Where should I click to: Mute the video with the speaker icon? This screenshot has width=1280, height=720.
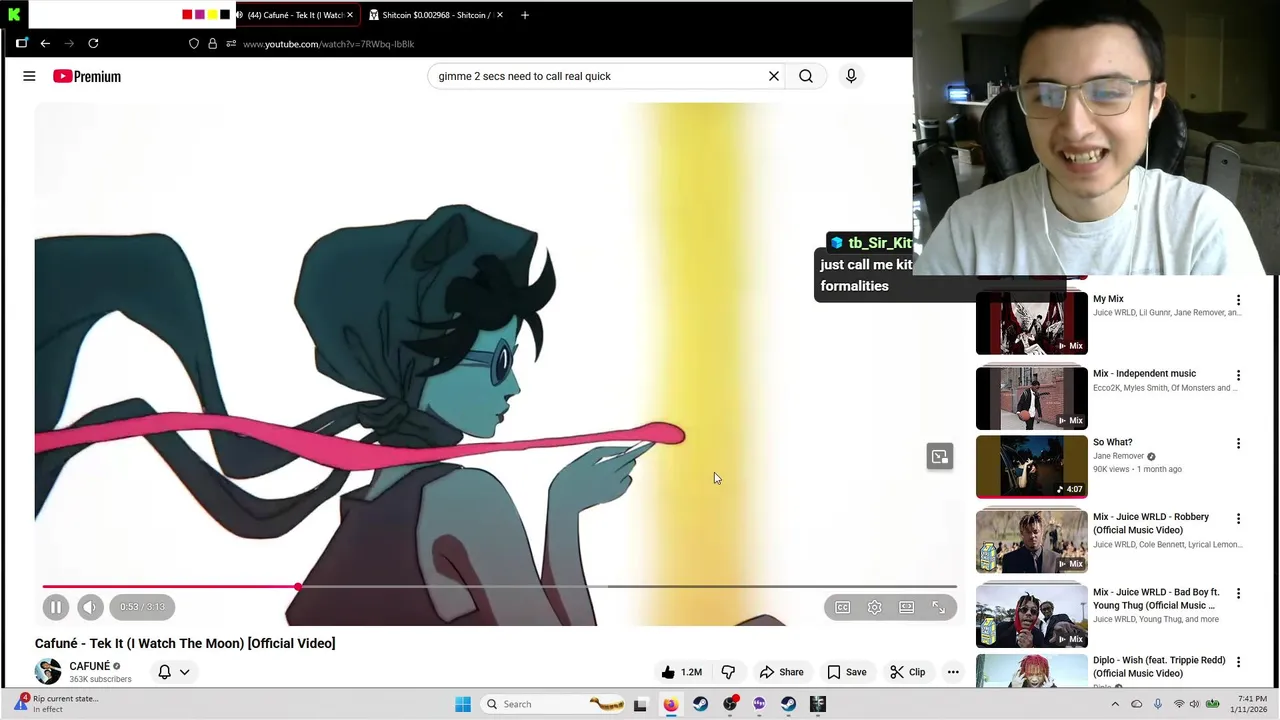click(x=90, y=607)
